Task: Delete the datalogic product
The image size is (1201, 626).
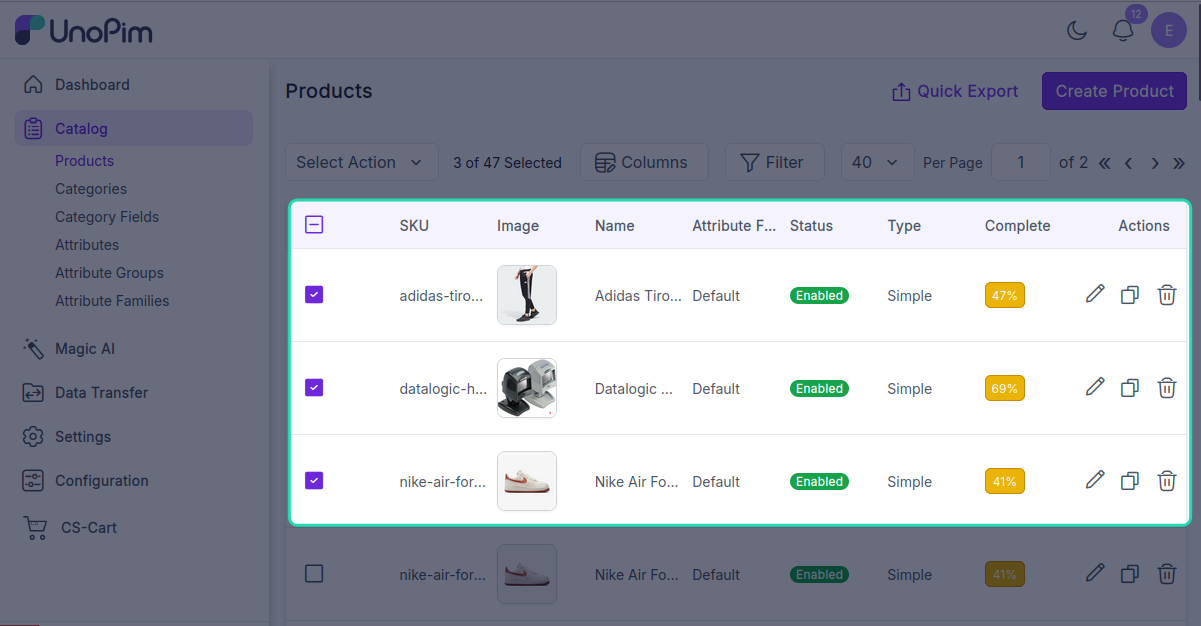Action: pyautogui.click(x=1166, y=388)
